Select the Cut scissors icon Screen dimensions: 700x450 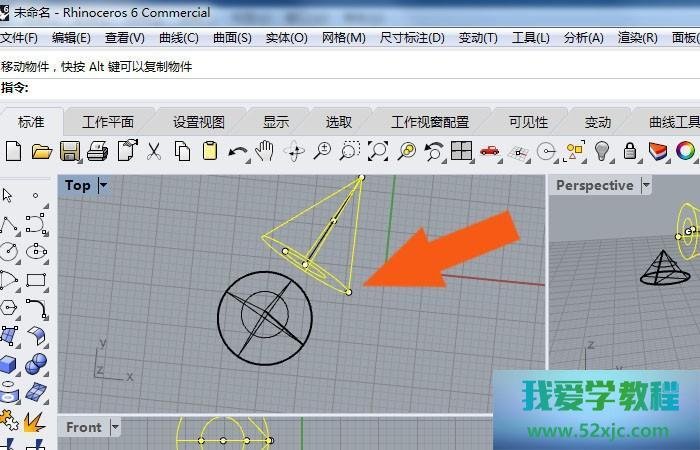point(154,151)
